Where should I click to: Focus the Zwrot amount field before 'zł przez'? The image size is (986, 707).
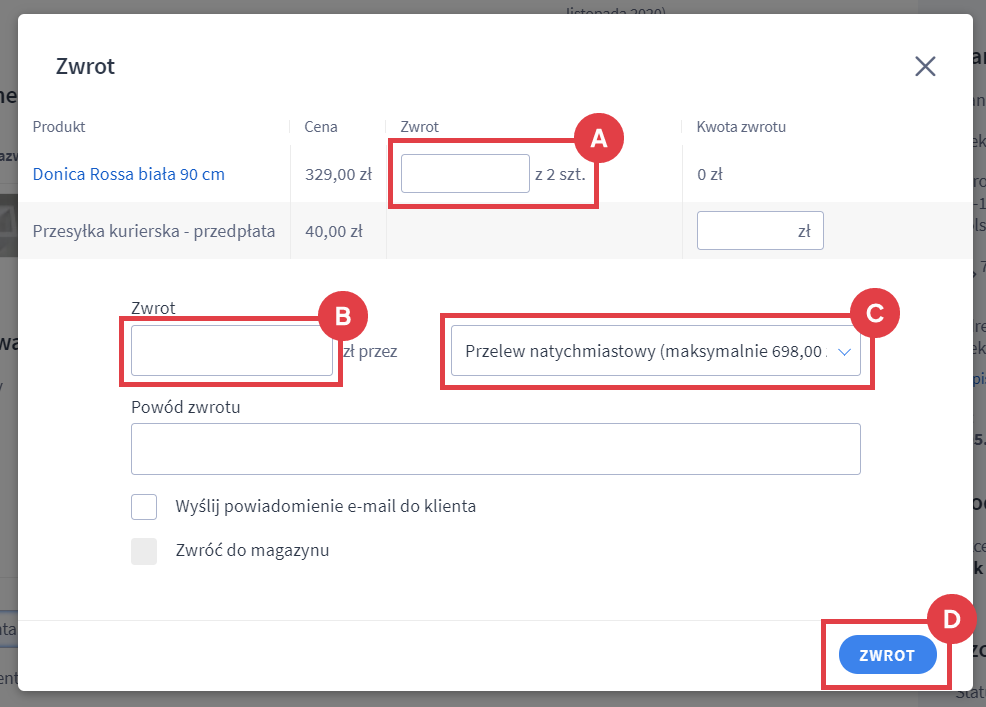tap(232, 352)
